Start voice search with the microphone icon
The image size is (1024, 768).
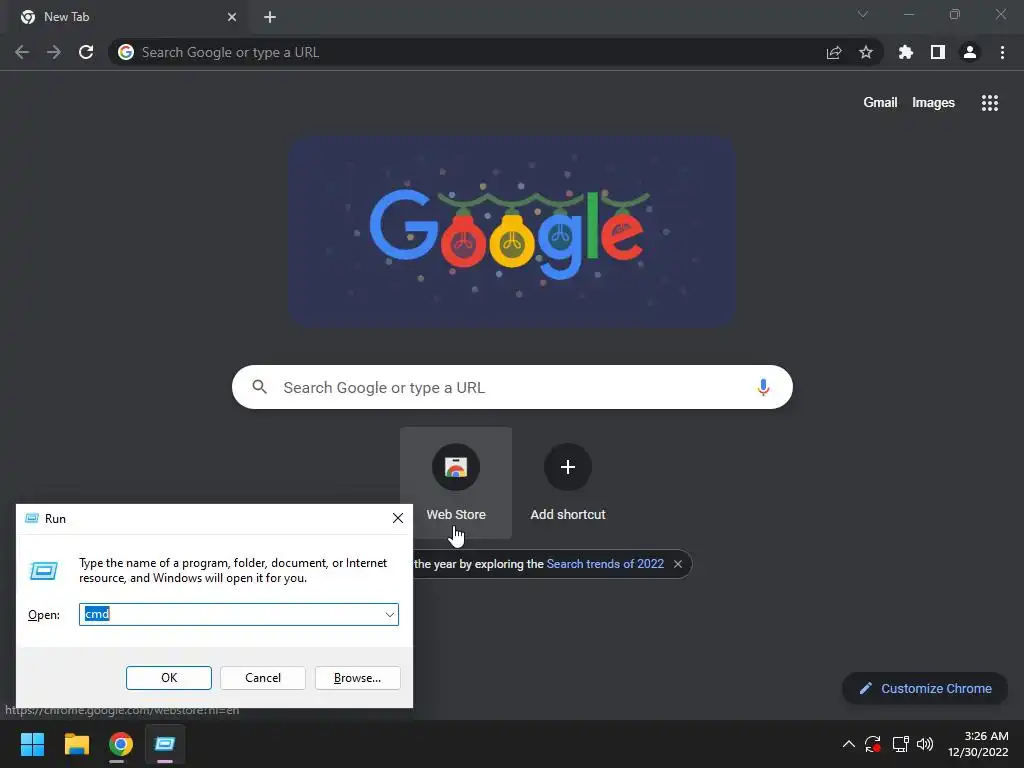click(x=763, y=387)
